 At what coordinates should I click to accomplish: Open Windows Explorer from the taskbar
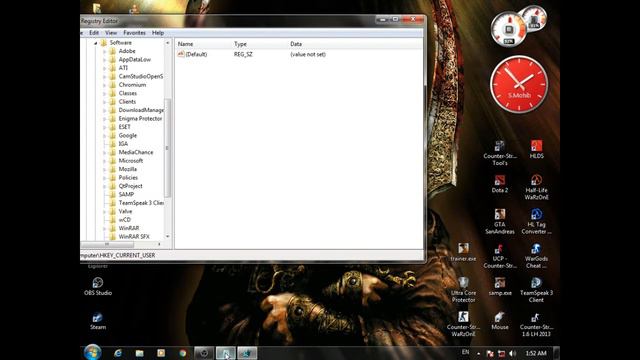pos(139,353)
